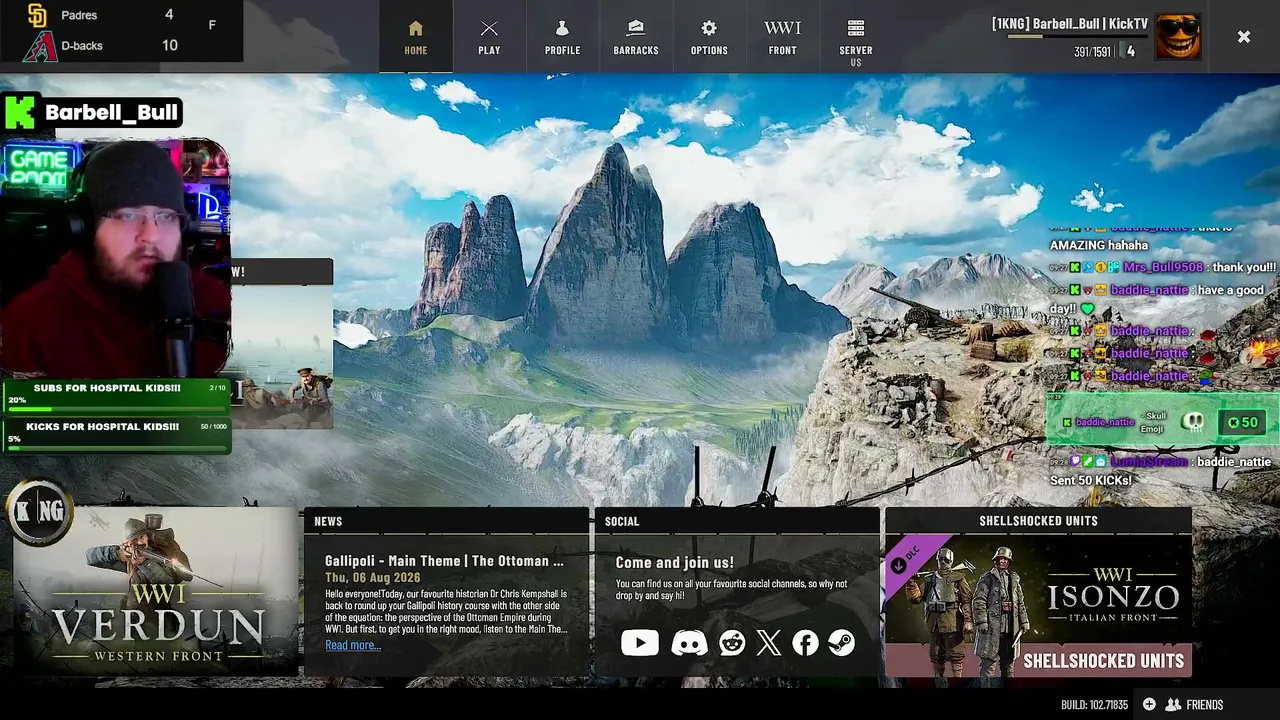Open the X social channel
This screenshot has width=1280, height=720.
[x=769, y=643]
